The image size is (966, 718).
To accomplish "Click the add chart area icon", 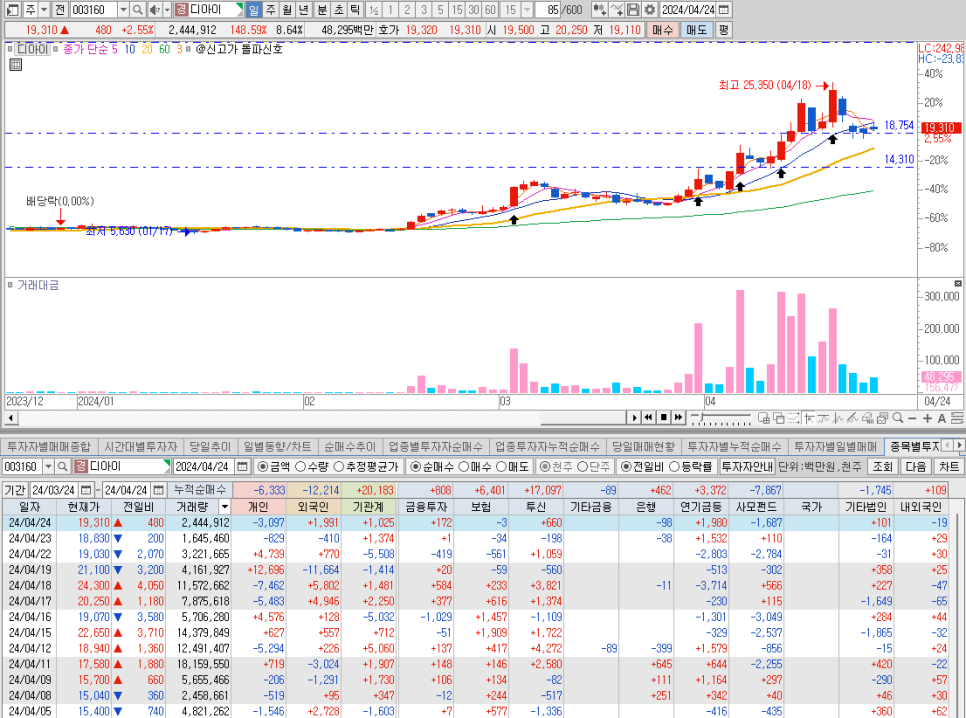I will pyautogui.click(x=764, y=418).
